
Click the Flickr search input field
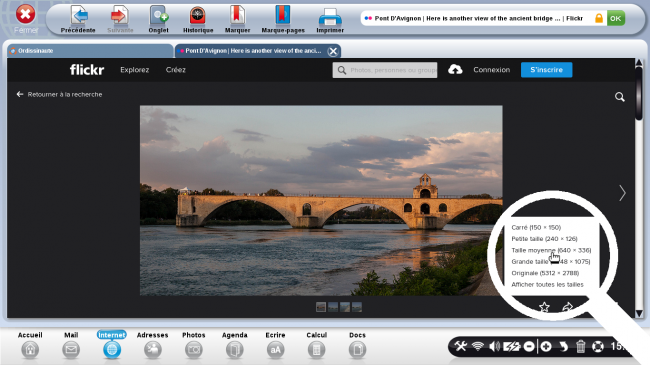[x=385, y=70]
